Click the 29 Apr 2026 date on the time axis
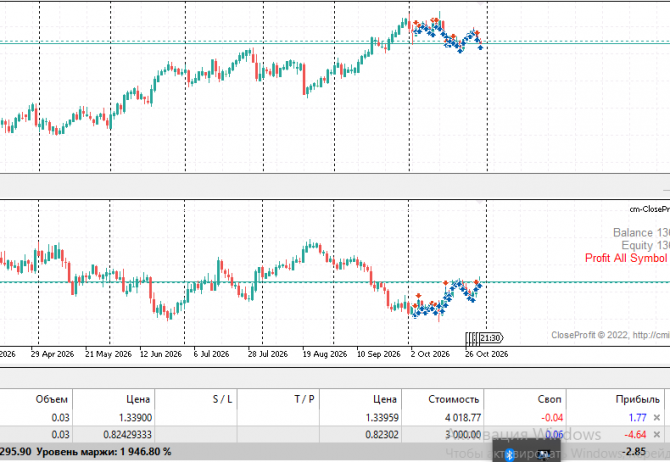The height and width of the screenshot is (462, 670). 52,354
